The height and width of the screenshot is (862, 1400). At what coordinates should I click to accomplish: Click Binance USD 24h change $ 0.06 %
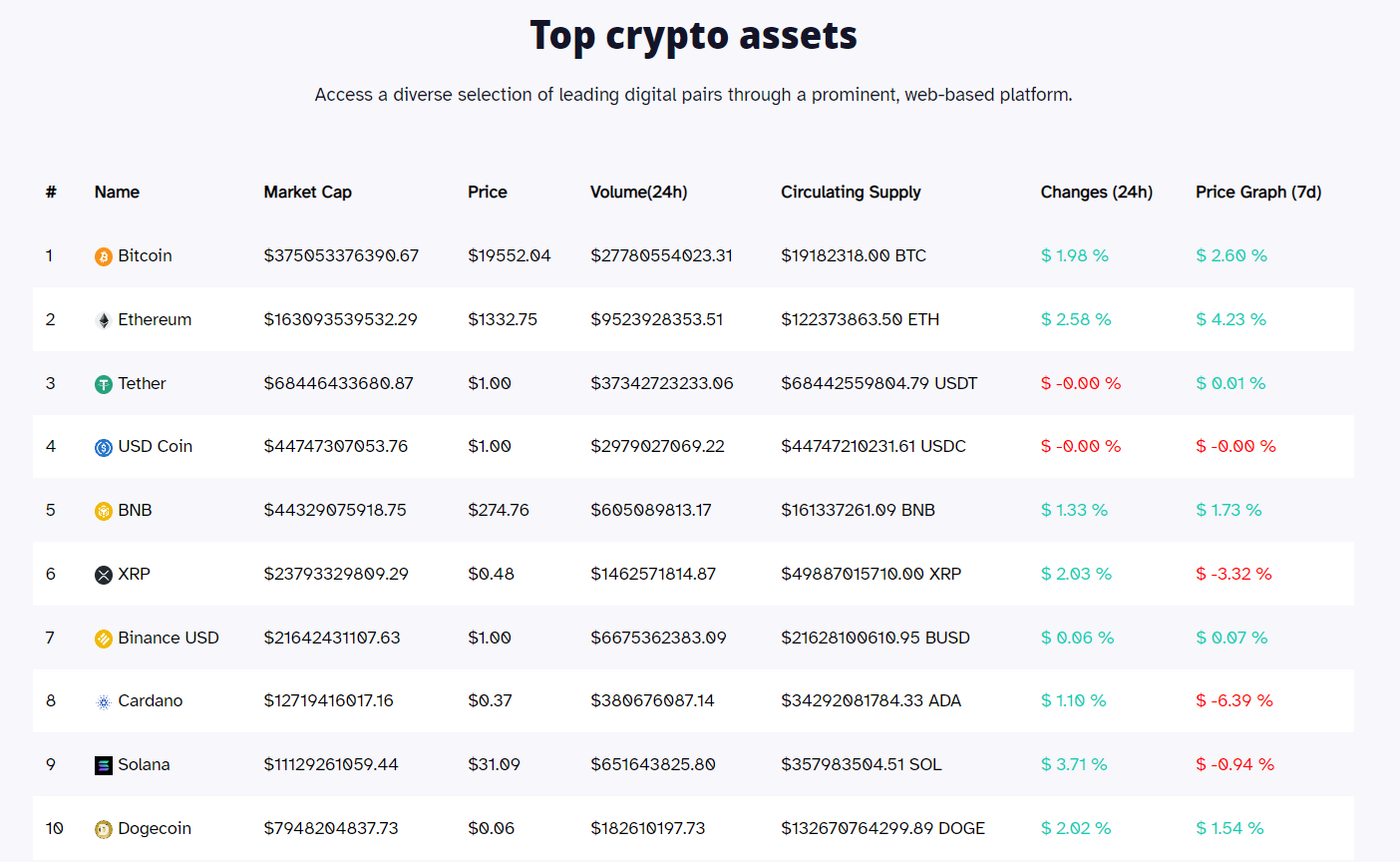(x=1078, y=638)
